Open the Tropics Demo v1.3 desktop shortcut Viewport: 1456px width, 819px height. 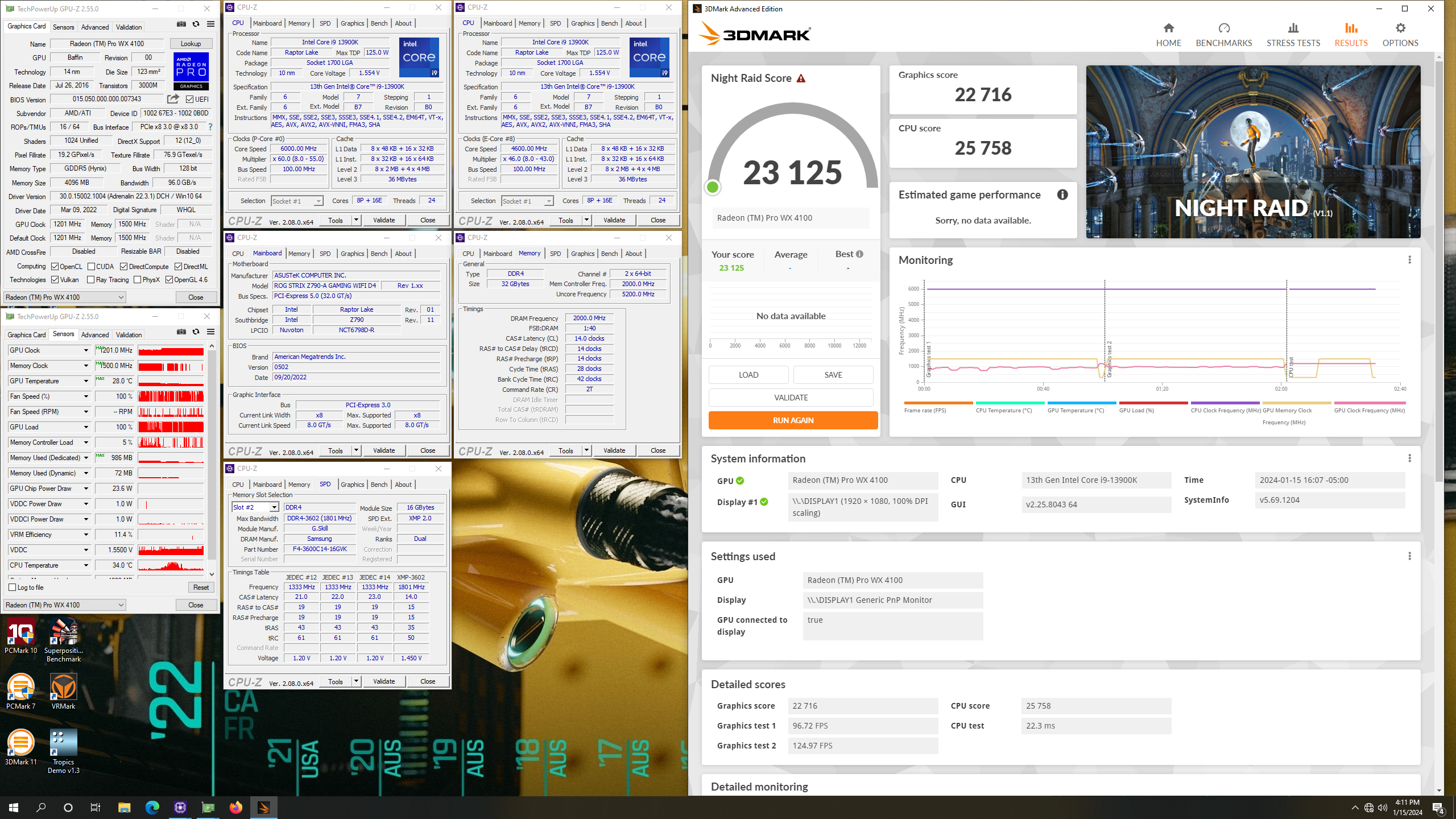click(64, 751)
